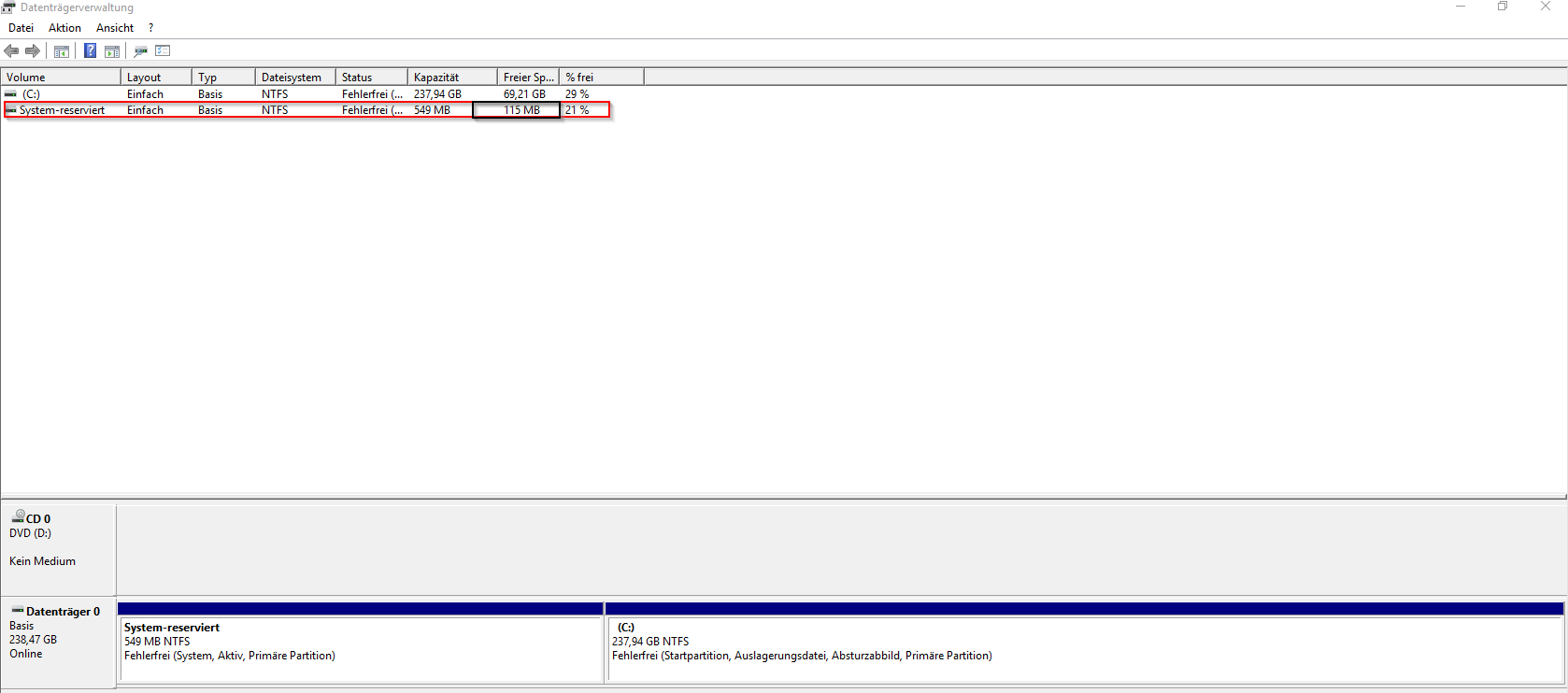Click the Datenträger 0 disk label
This screenshot has width=1568, height=693.
(x=62, y=612)
